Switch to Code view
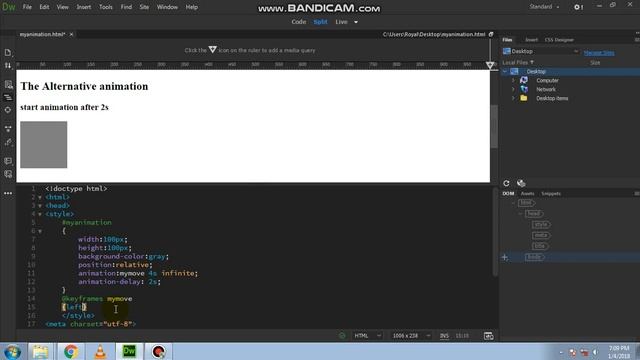Image resolution: width=640 pixels, height=360 pixels. (x=298, y=22)
